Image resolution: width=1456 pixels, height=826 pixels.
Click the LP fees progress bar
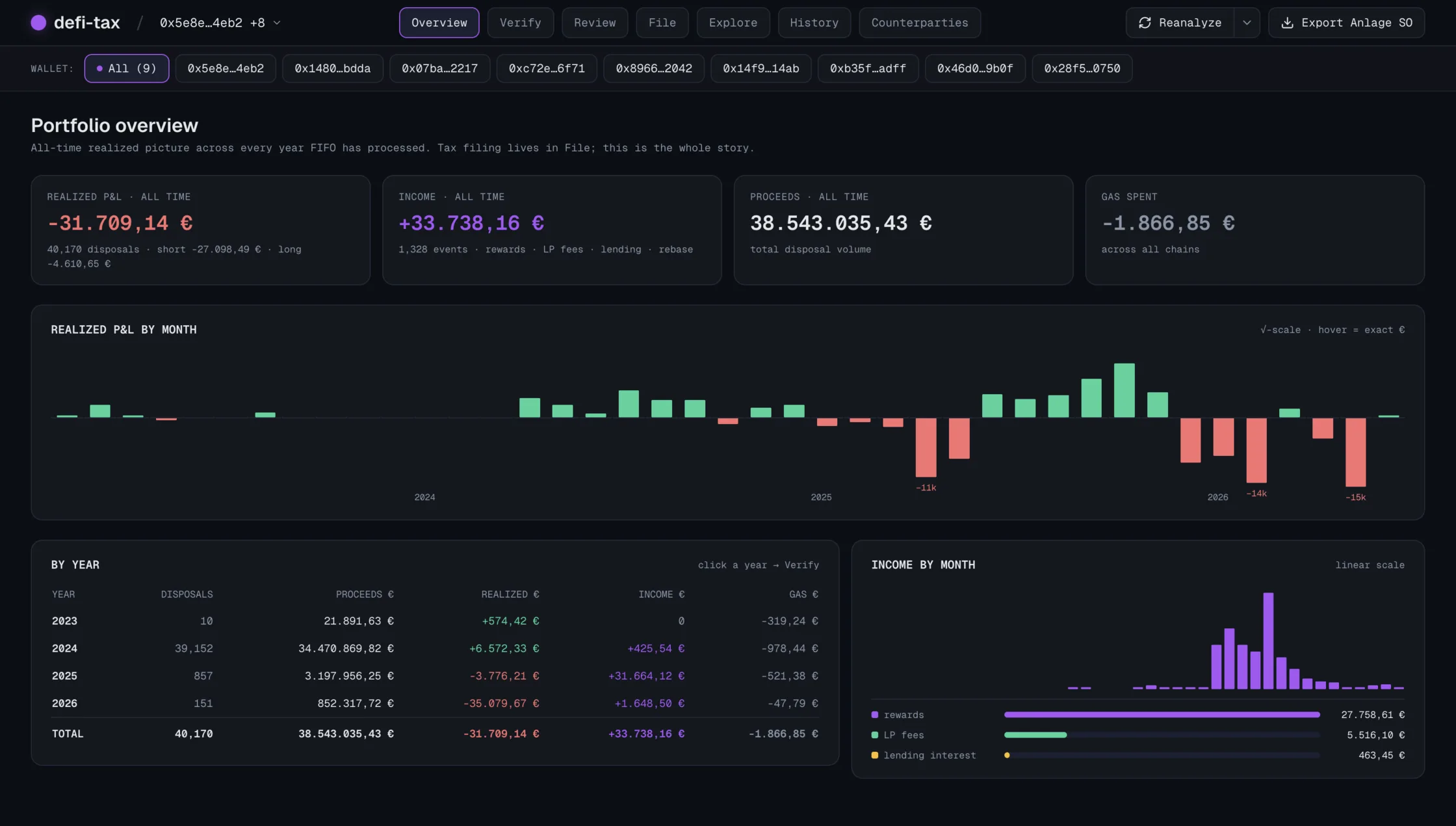point(1162,735)
